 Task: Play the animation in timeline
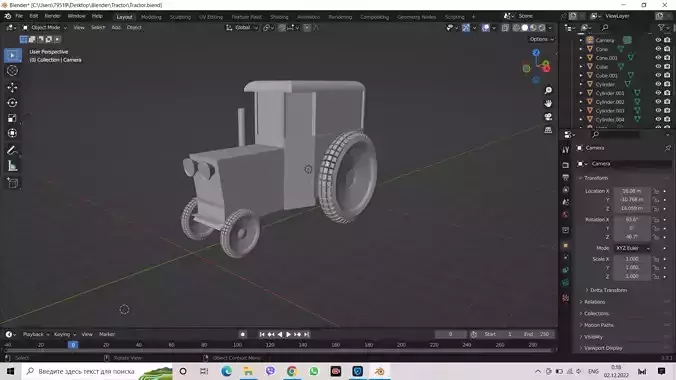(288, 334)
